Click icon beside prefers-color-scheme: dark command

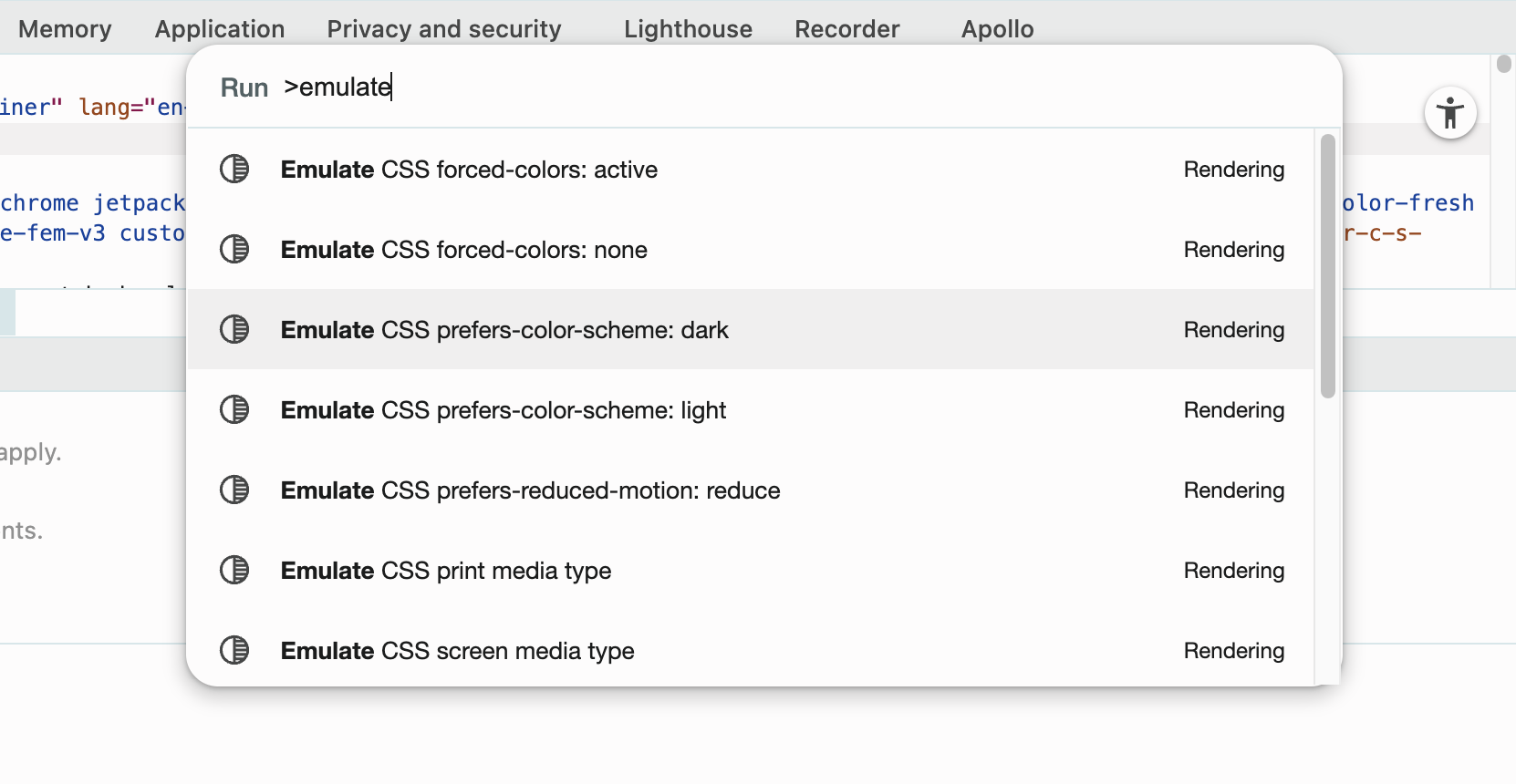pos(234,330)
